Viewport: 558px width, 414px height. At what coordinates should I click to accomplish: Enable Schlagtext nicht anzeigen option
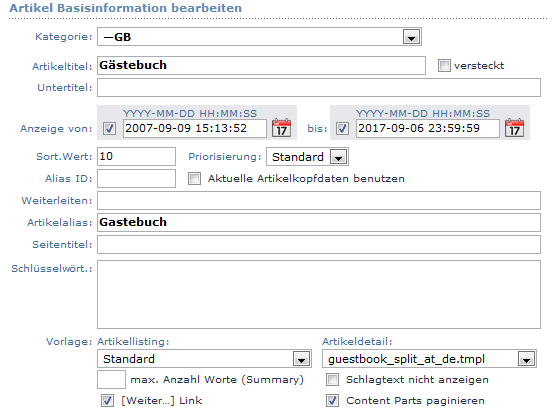pos(332,379)
